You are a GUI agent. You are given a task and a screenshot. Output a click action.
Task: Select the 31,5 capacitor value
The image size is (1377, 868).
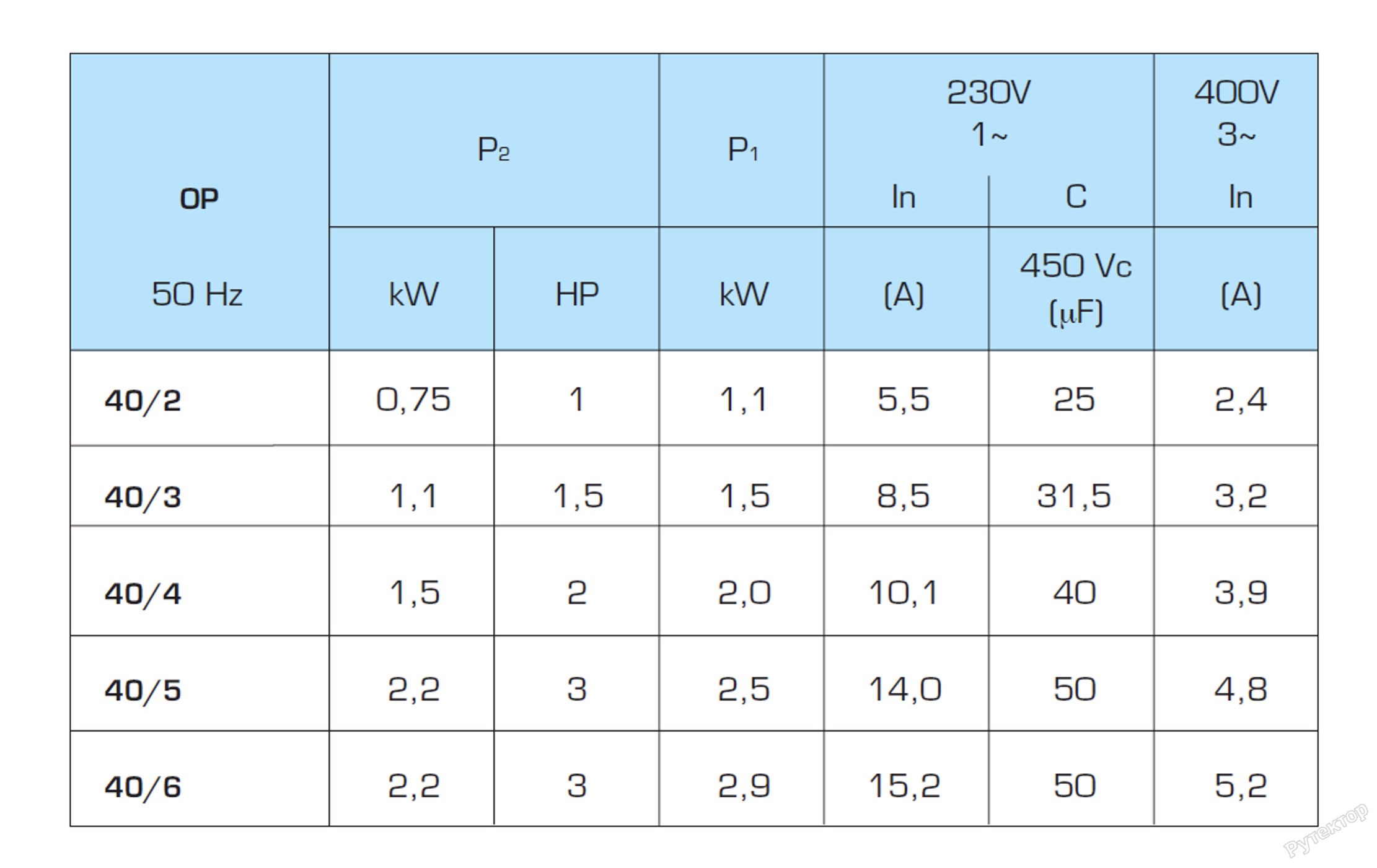coord(1073,496)
